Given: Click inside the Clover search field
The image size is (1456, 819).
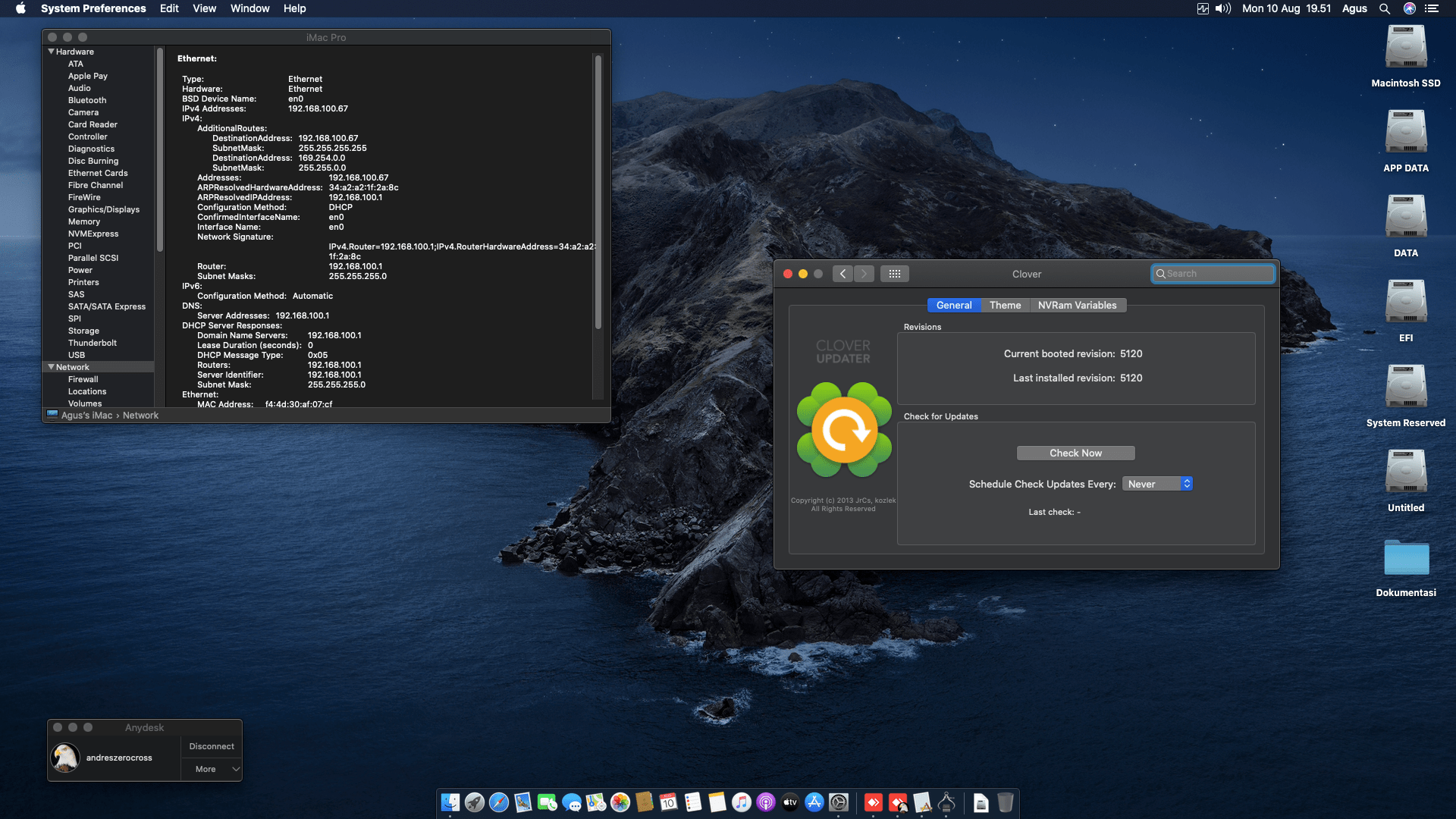Looking at the screenshot, I should [1213, 273].
